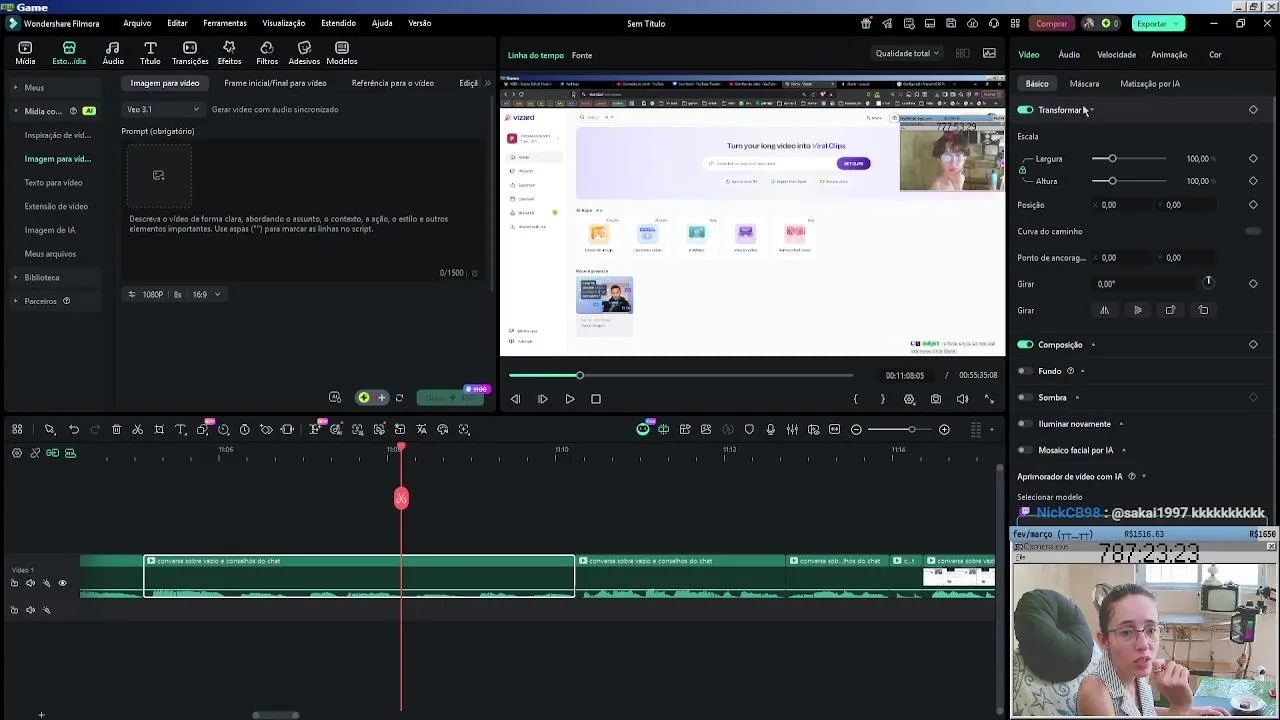Enable the Mosaico facial por IA toggle
The height and width of the screenshot is (720, 1280).
1025,450
